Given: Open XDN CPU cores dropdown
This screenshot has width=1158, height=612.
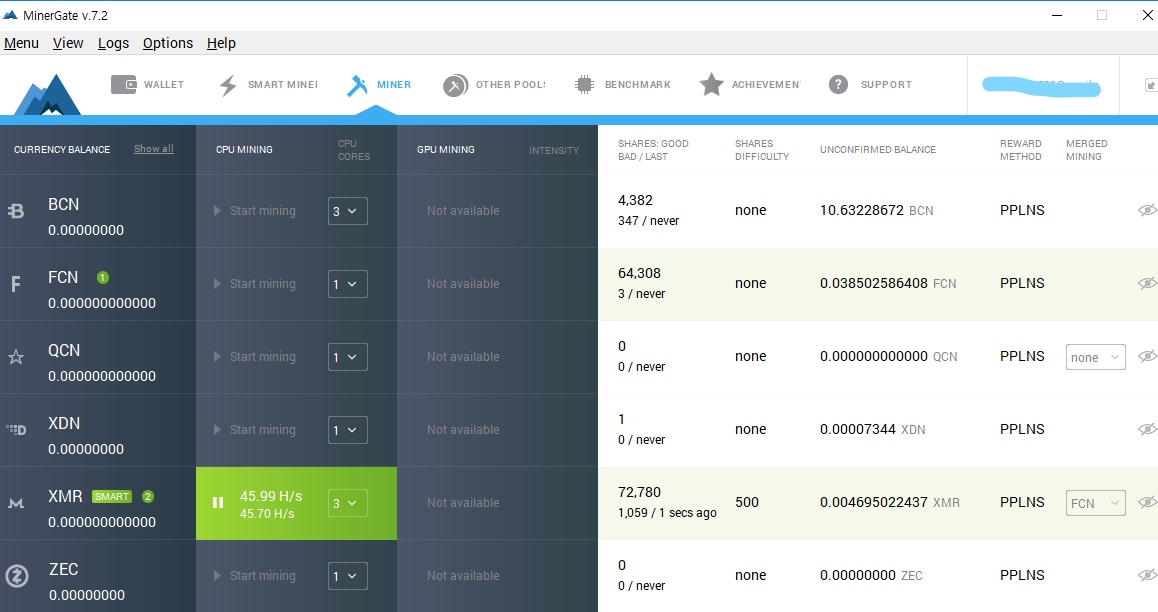Looking at the screenshot, I should 348,430.
